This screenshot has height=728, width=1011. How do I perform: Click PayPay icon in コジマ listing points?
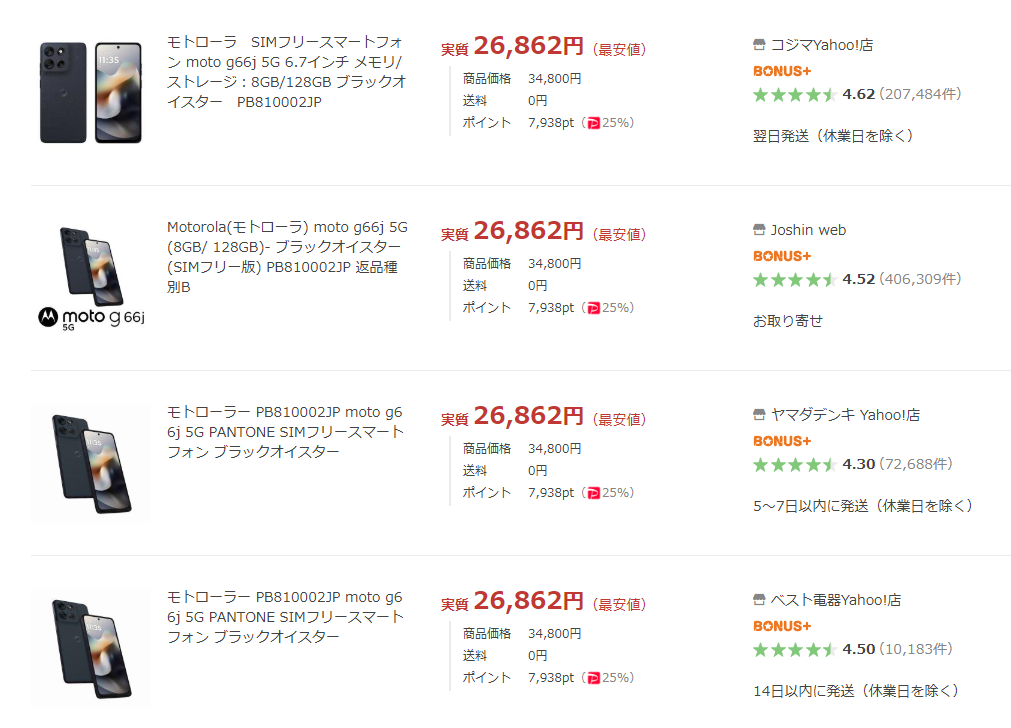tap(594, 123)
